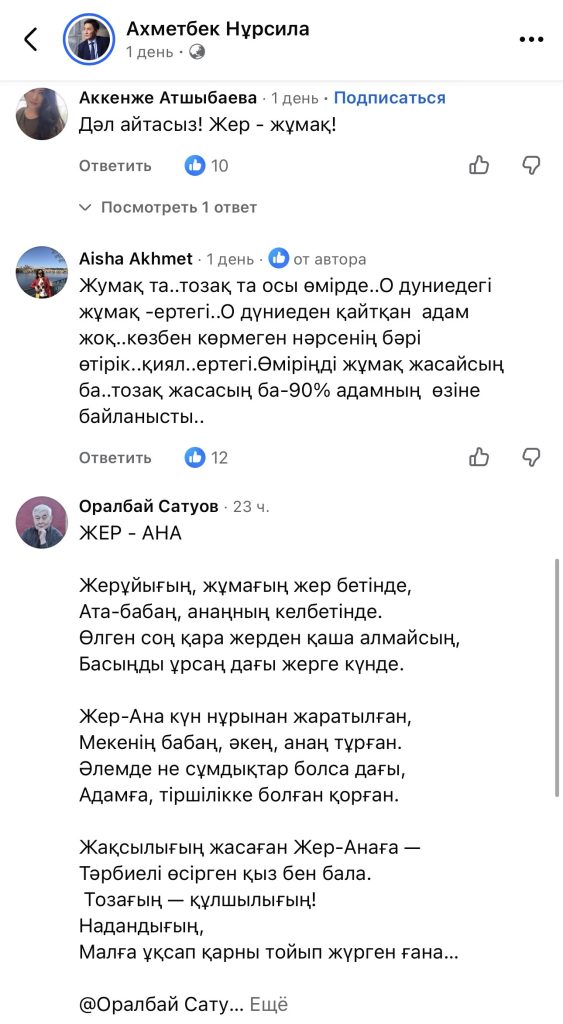
Task: Like Aisha Akhmet's comment with thumbs up
Action: click(x=479, y=457)
